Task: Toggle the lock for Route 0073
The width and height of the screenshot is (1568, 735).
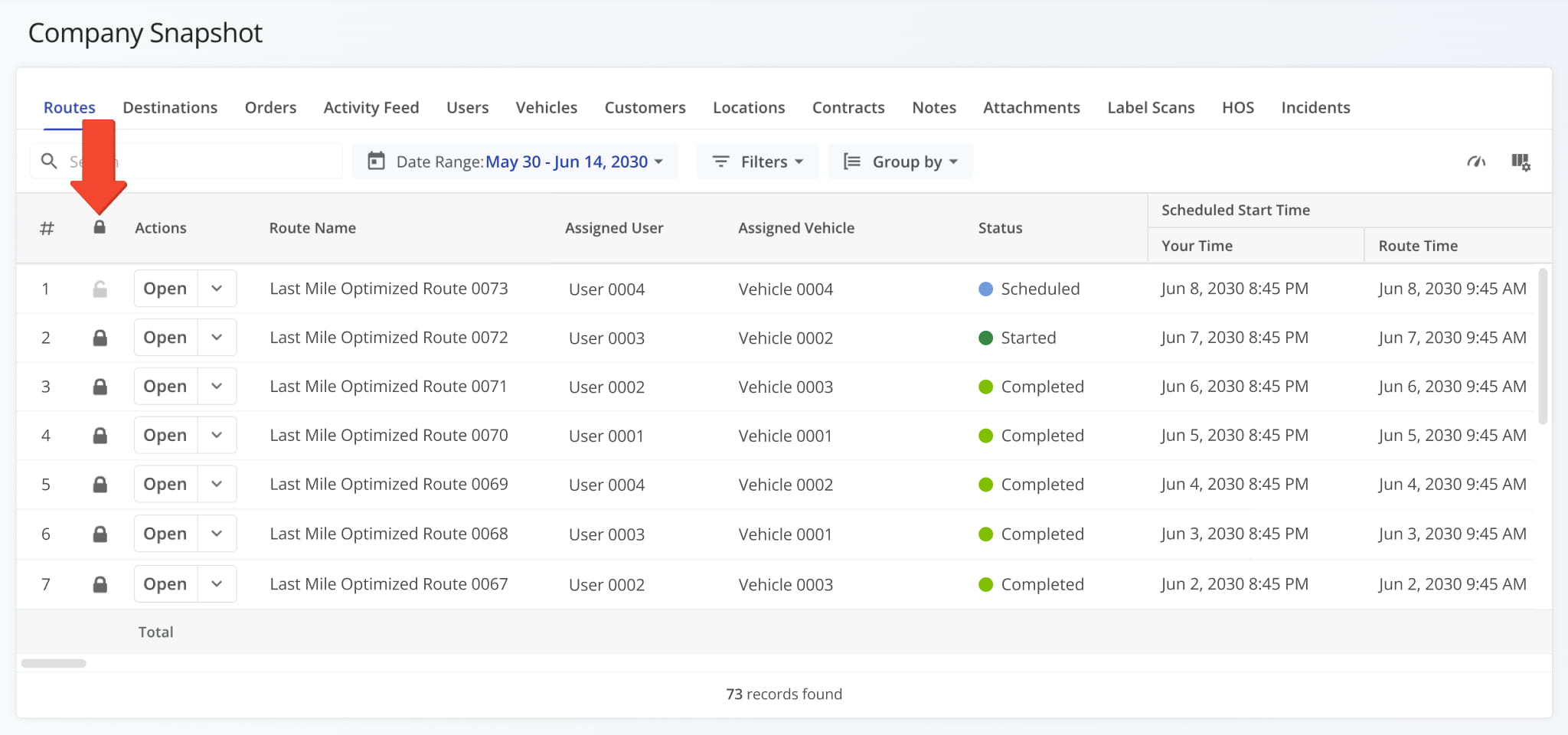Action: pyautogui.click(x=100, y=289)
